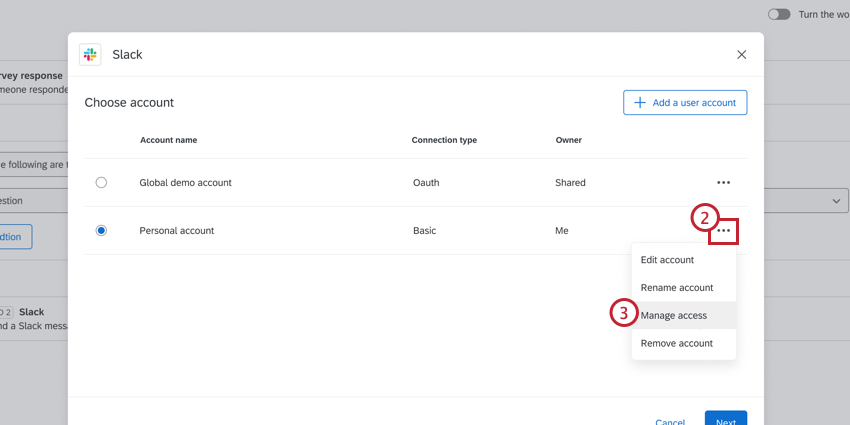The image size is (850, 425).
Task: Select Manage access menu item
Action: click(x=674, y=316)
